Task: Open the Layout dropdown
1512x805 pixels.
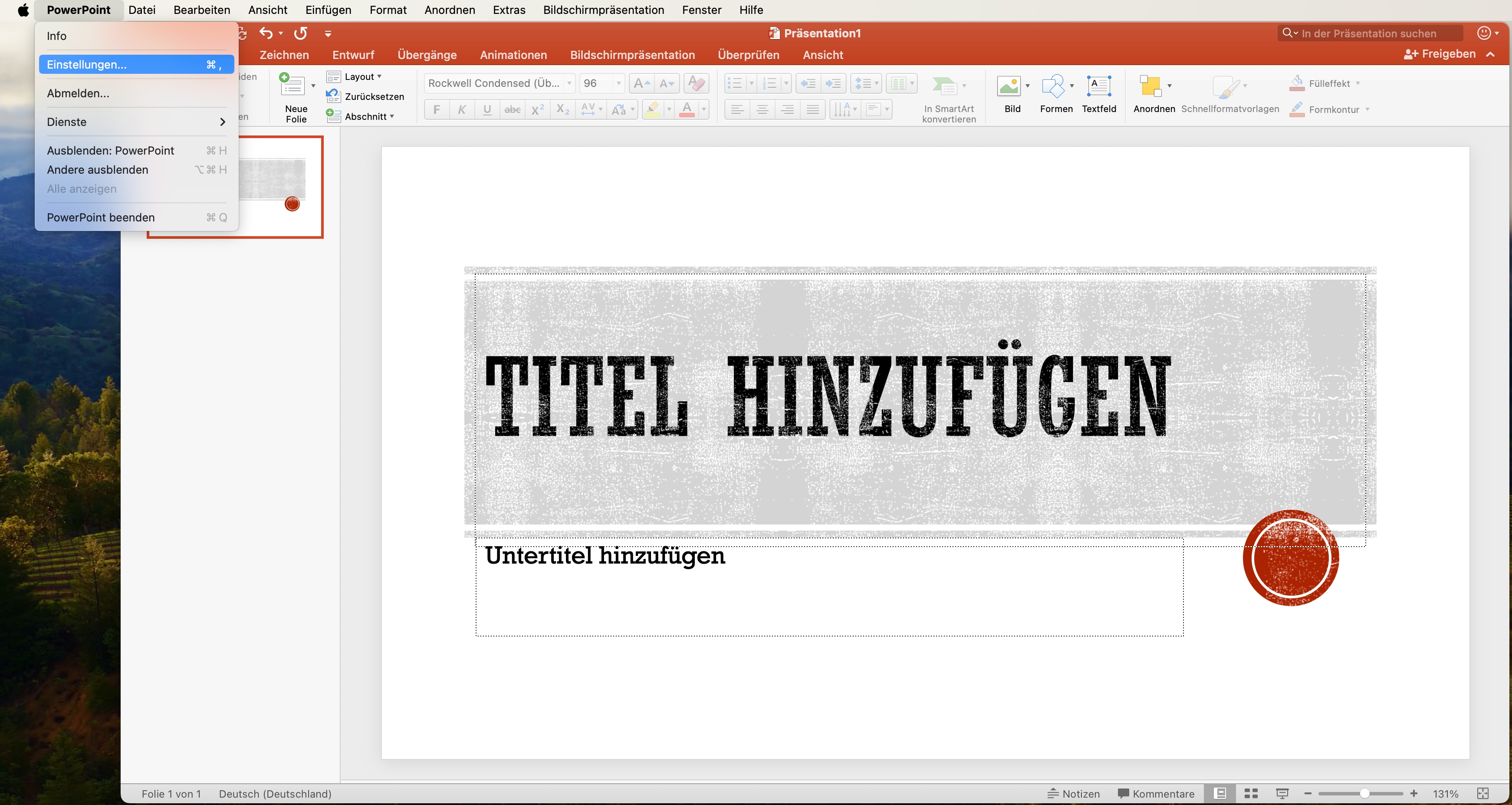Action: (354, 77)
